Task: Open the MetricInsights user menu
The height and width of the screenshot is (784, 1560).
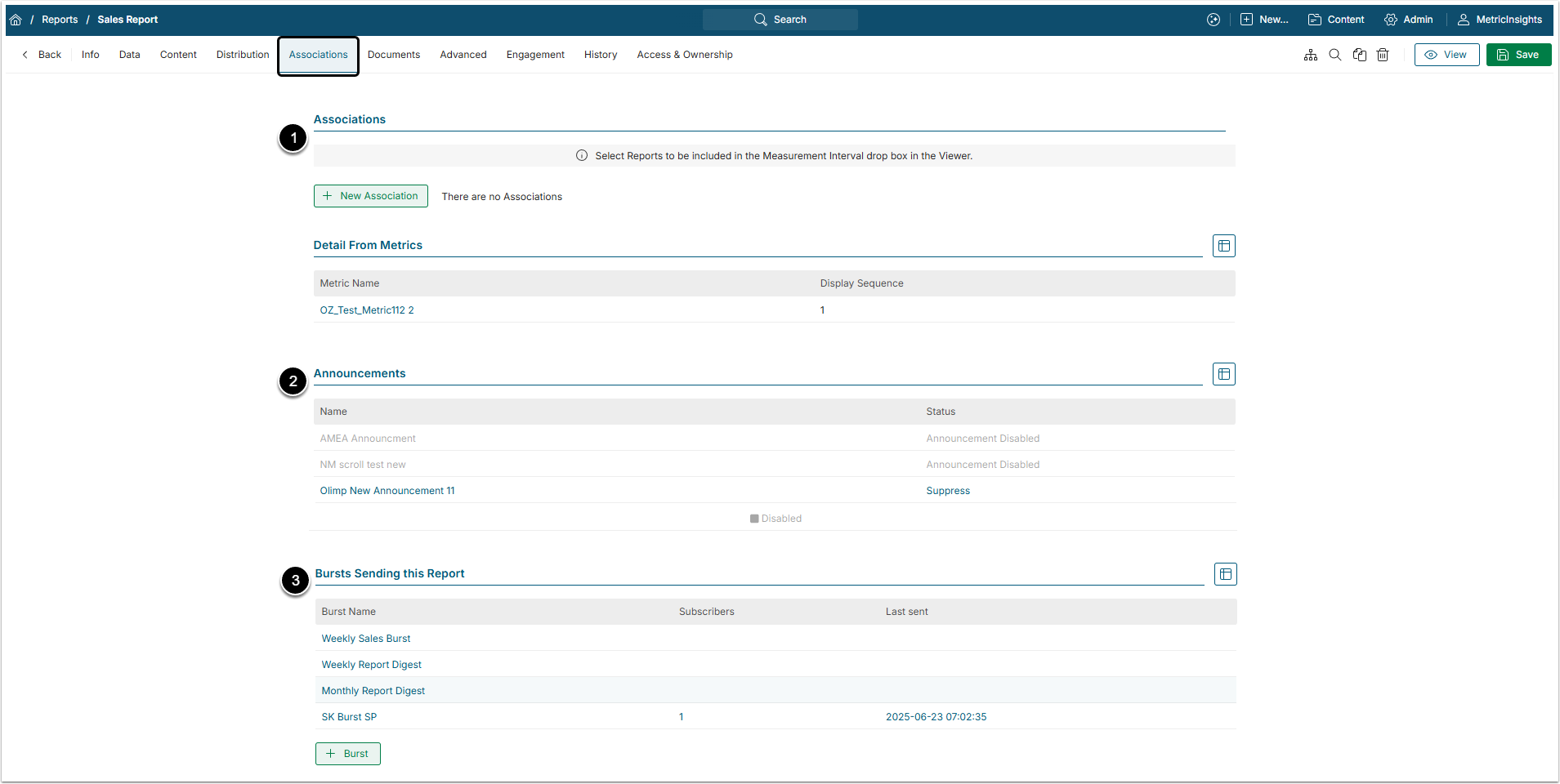Action: pyautogui.click(x=1500, y=20)
